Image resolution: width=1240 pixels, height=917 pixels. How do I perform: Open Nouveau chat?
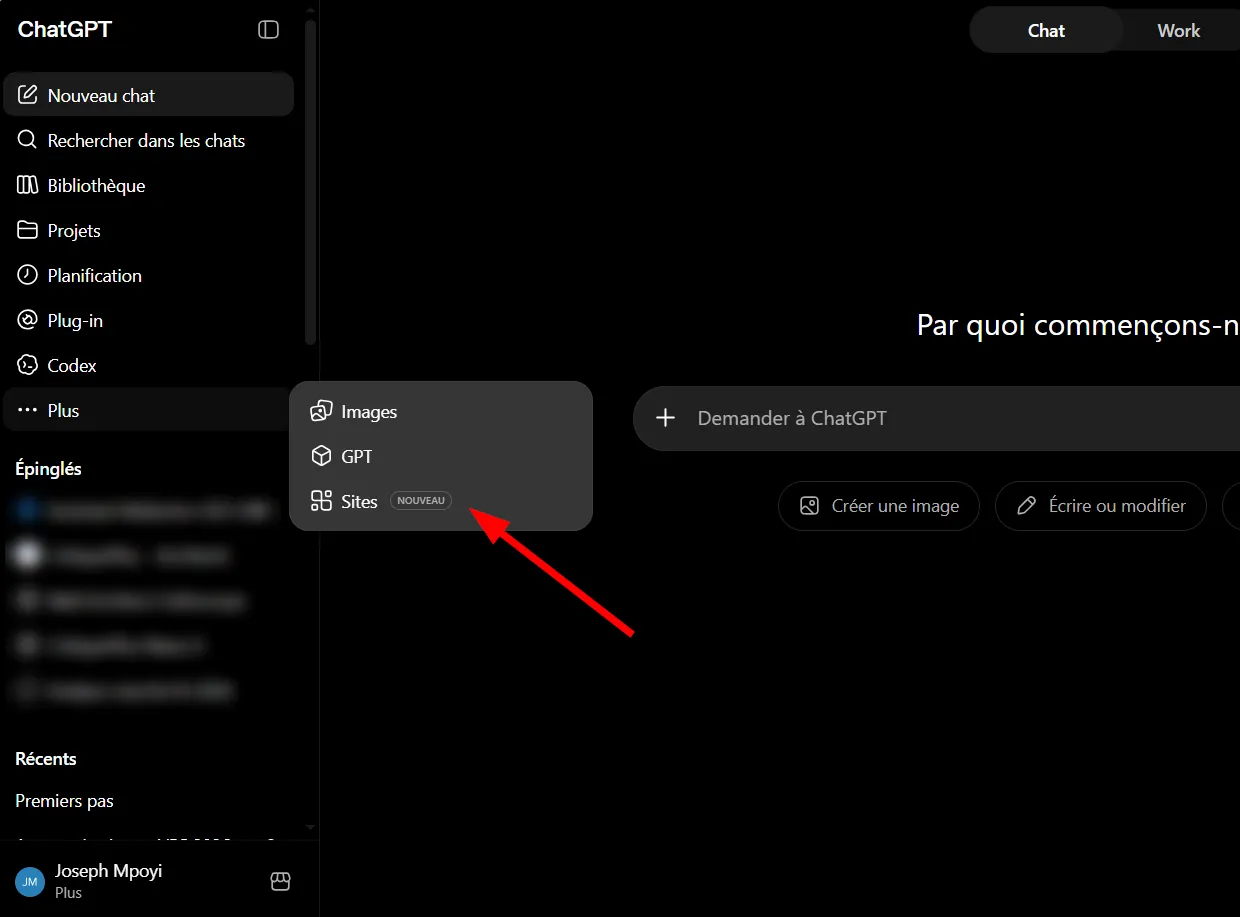149,95
